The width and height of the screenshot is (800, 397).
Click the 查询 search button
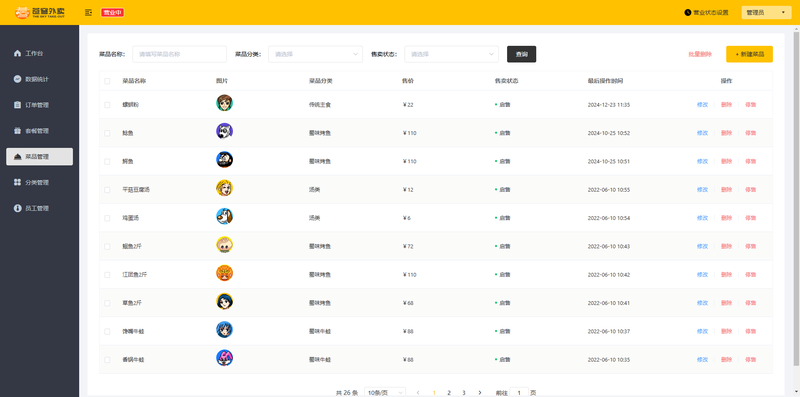(x=521, y=54)
